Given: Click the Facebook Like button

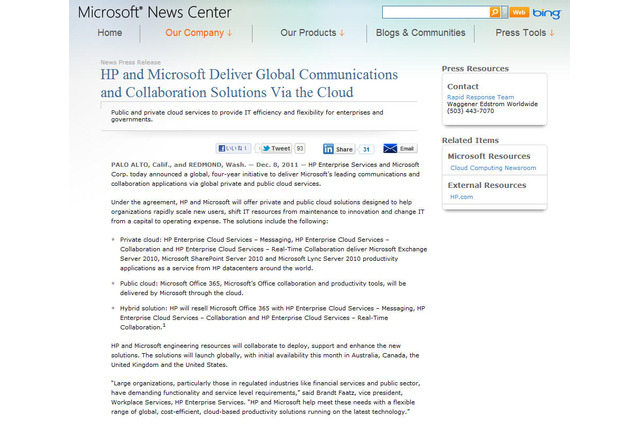Looking at the screenshot, I should pos(232,148).
